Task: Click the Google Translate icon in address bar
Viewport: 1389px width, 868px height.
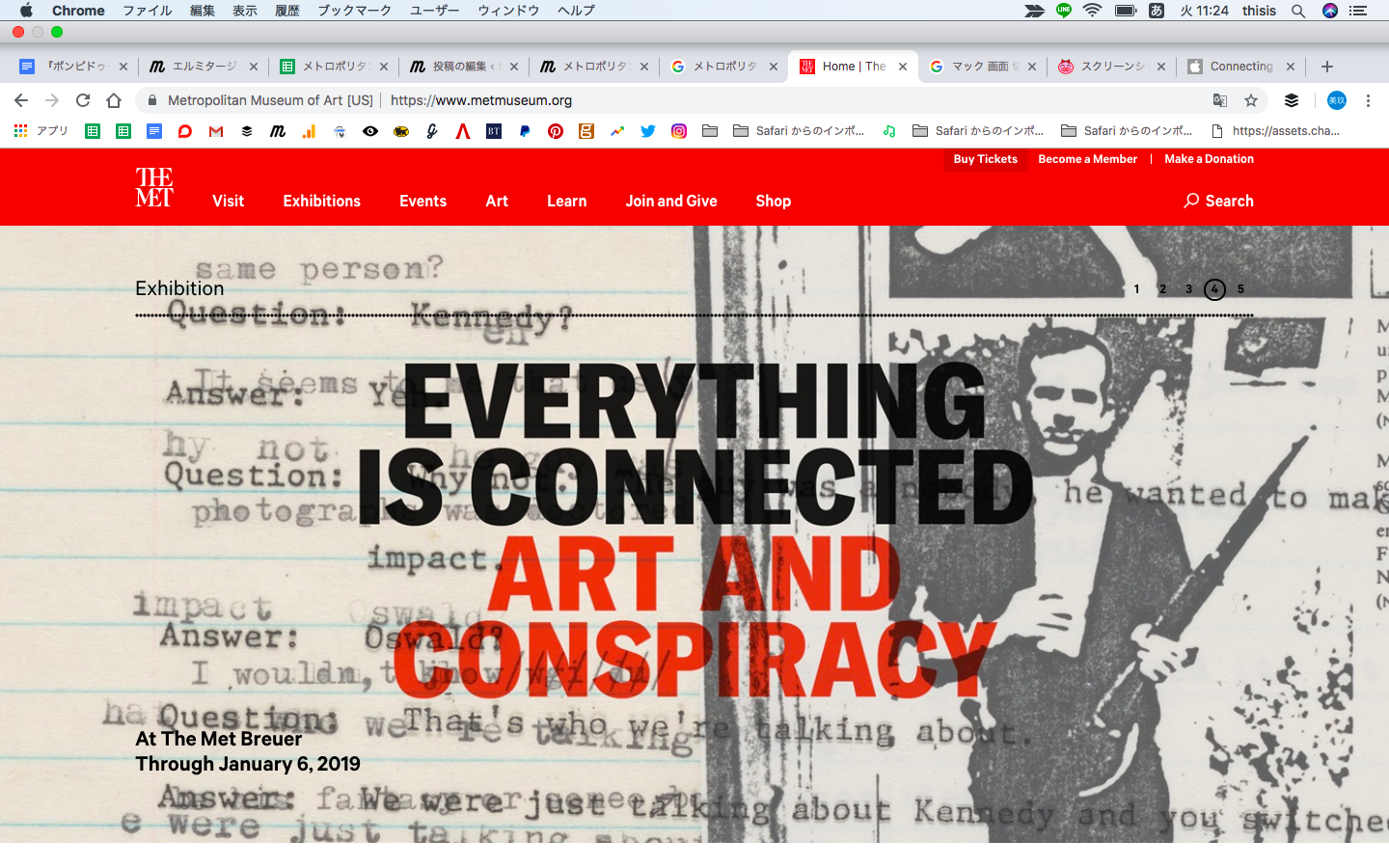Action: click(1220, 100)
